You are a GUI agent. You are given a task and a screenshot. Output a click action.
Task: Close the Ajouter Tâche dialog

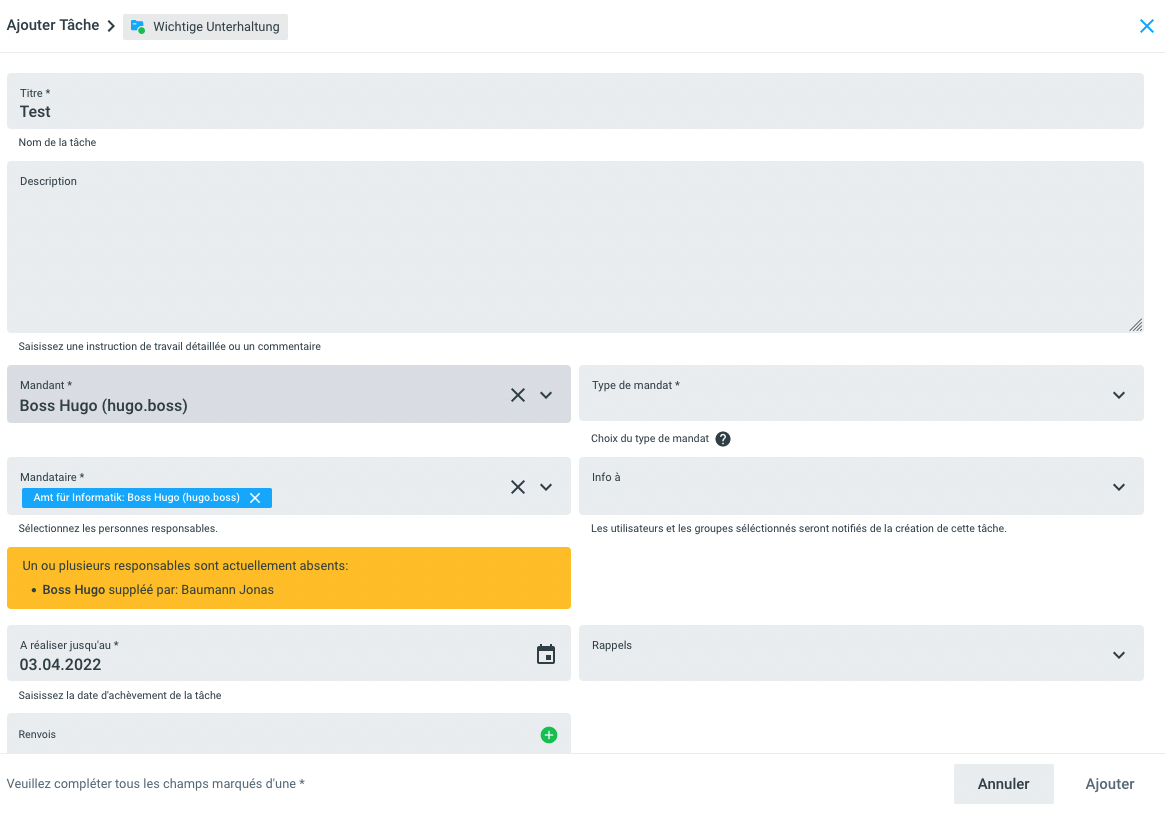(x=1147, y=26)
